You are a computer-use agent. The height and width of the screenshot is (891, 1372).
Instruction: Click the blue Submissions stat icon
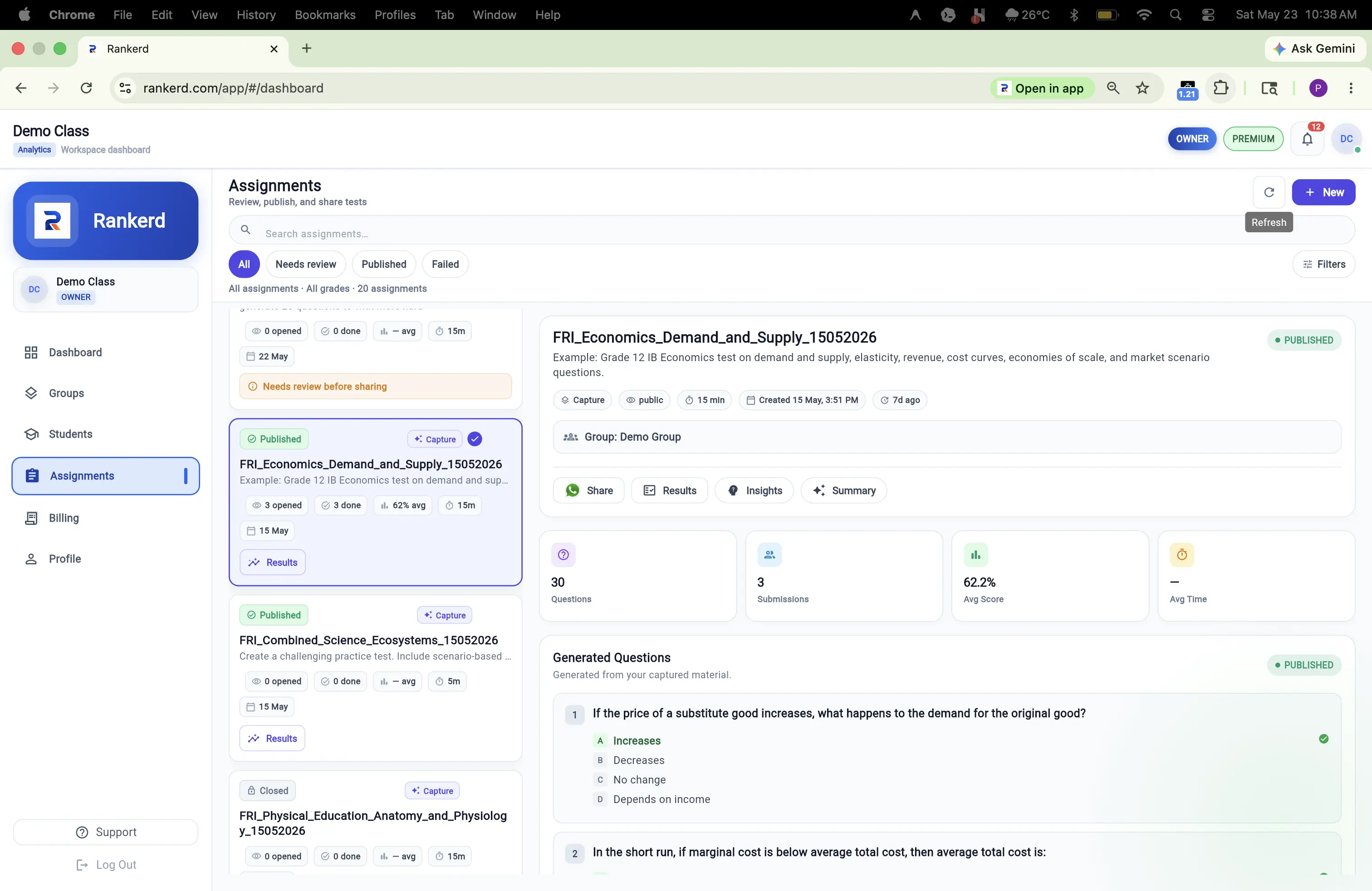[x=769, y=554]
